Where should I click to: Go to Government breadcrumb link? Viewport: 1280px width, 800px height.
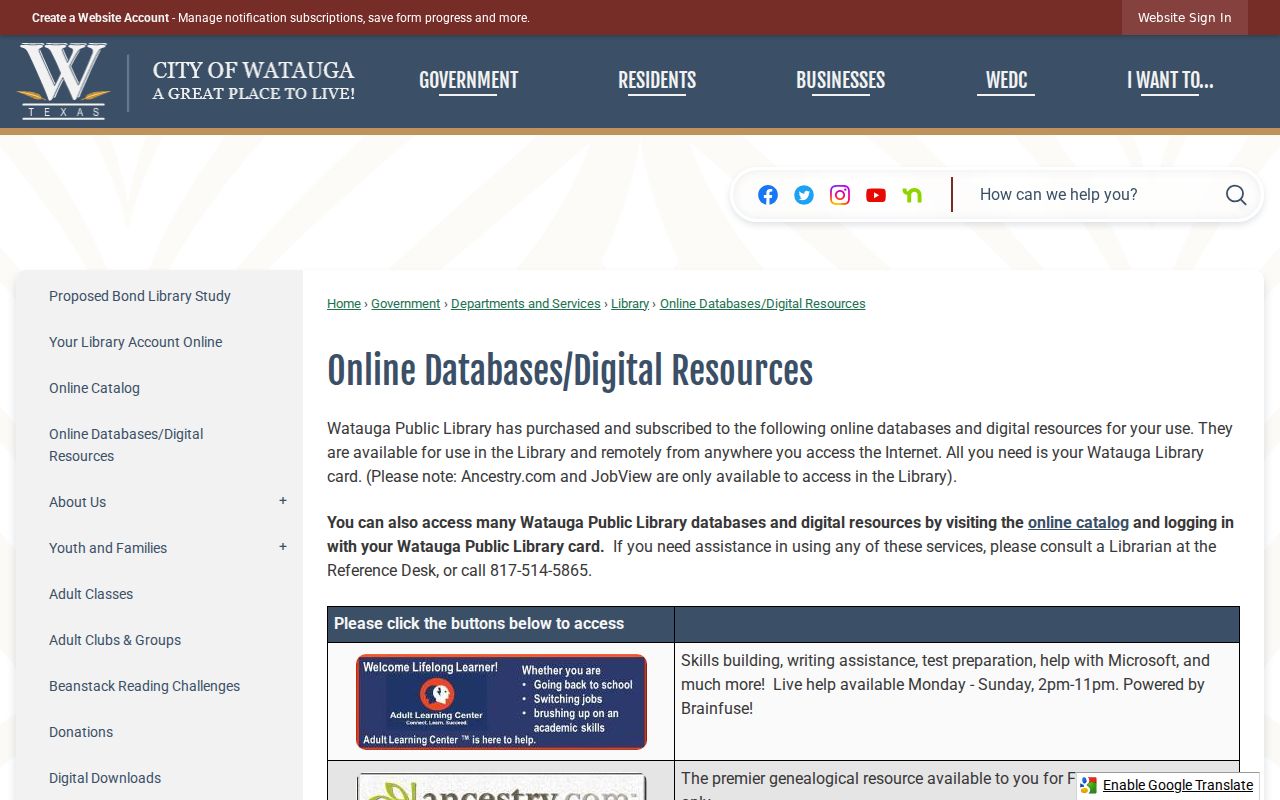[x=406, y=304]
